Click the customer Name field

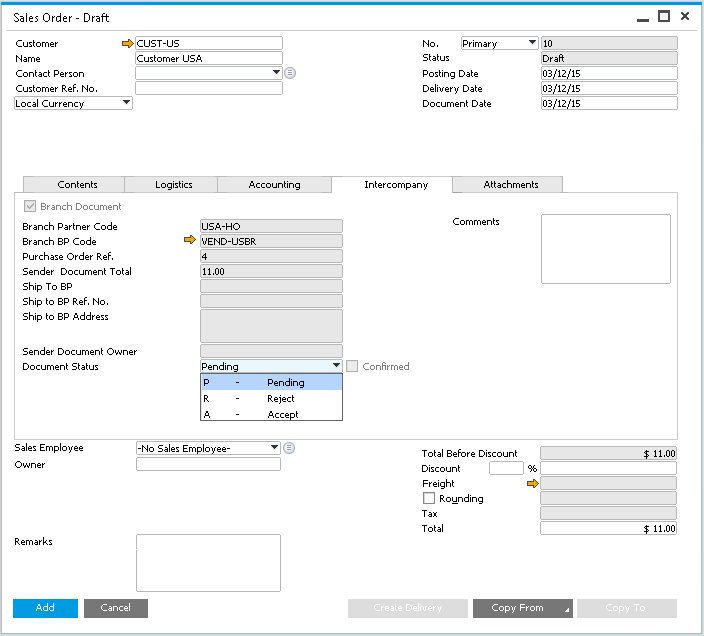pyautogui.click(x=209, y=58)
